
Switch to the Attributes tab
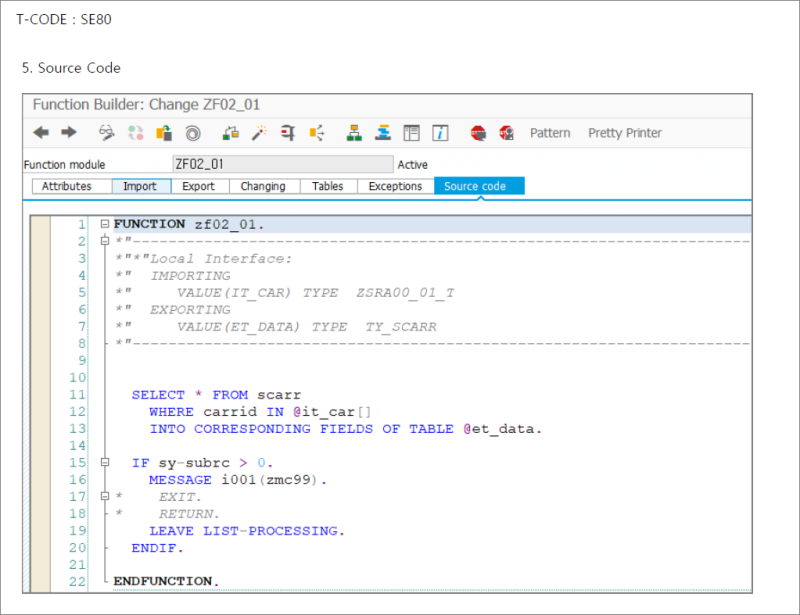pos(70,186)
